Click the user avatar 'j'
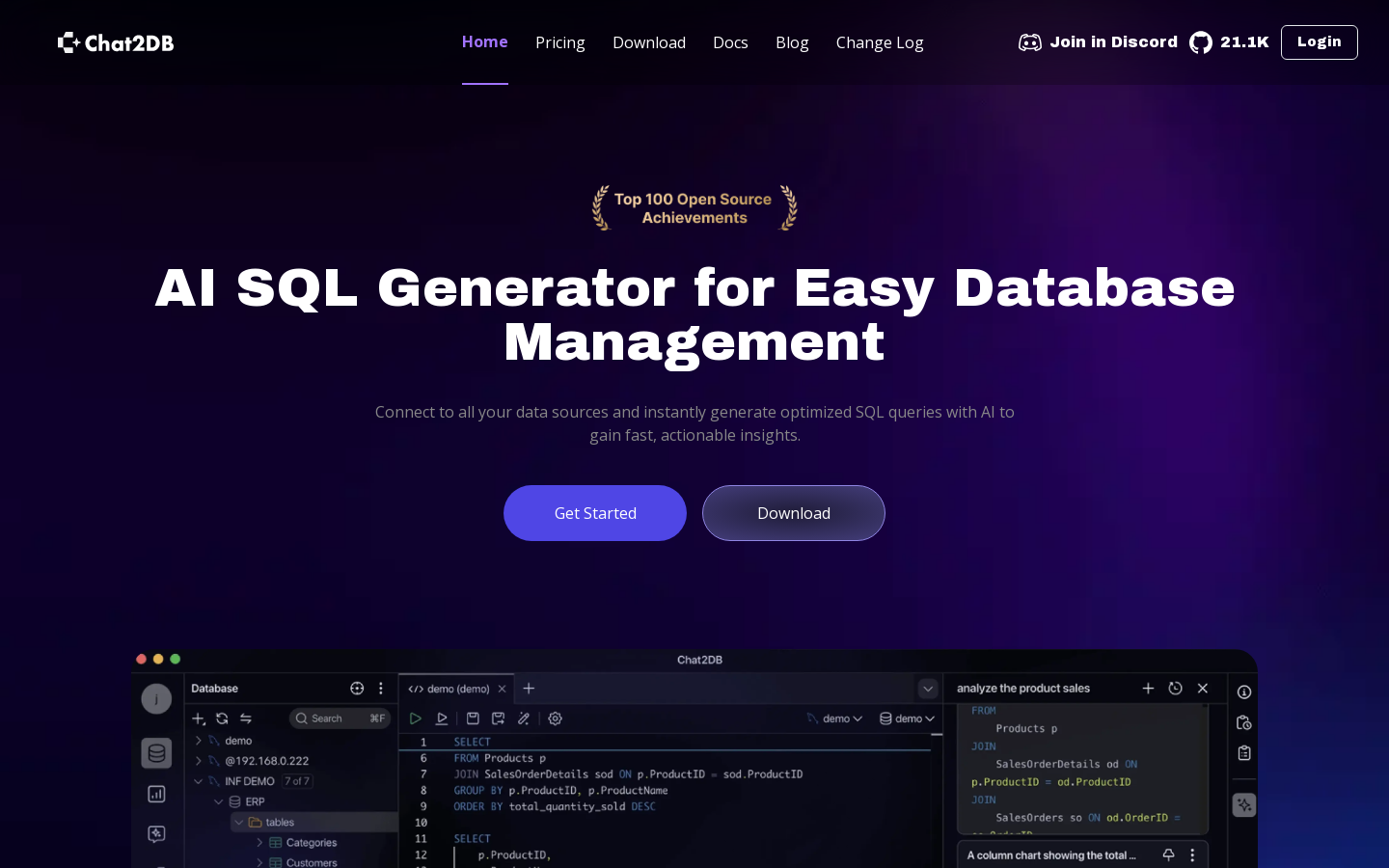The image size is (1389, 868). tap(156, 699)
